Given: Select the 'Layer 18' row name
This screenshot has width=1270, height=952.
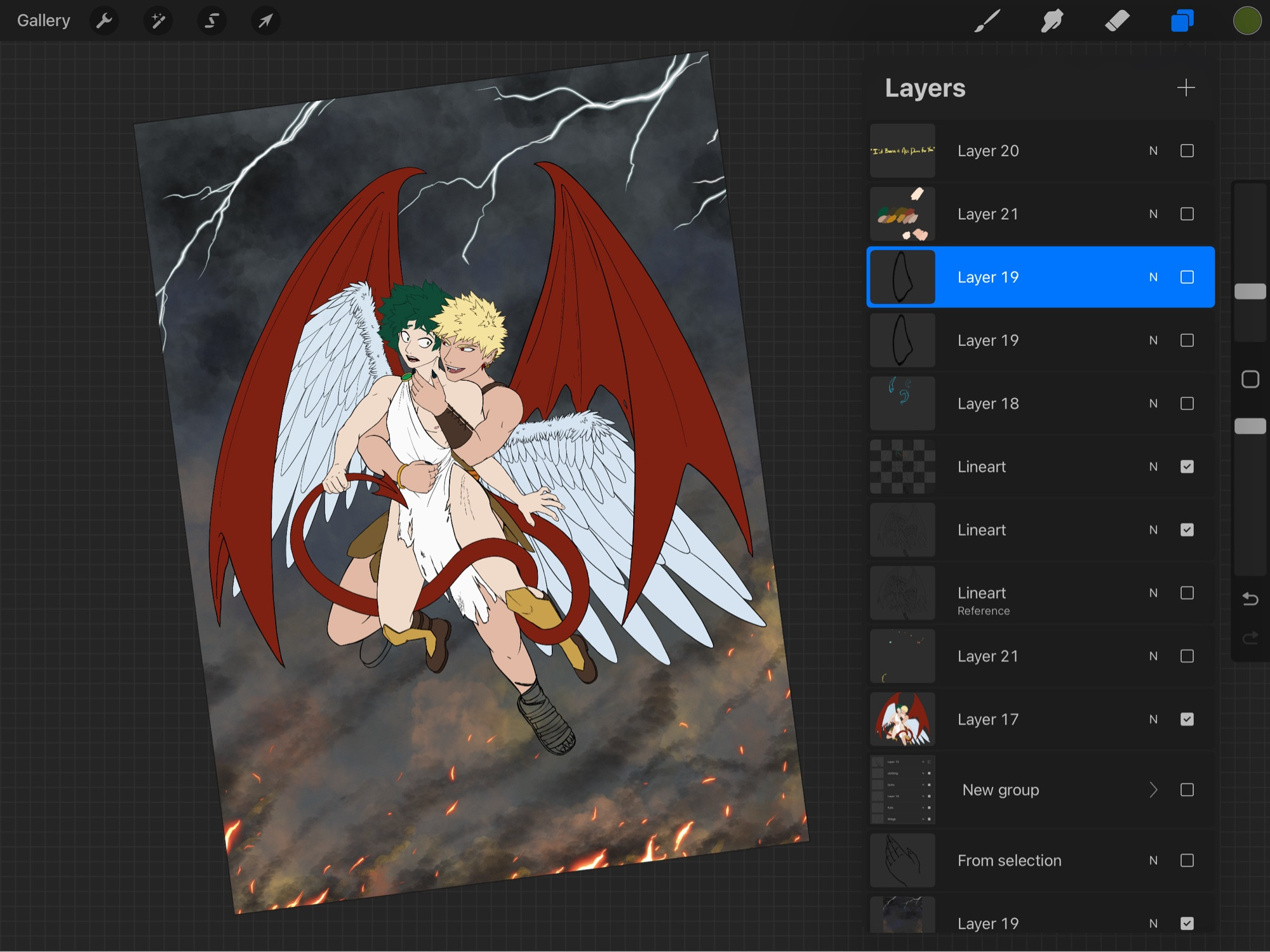Looking at the screenshot, I should (988, 404).
